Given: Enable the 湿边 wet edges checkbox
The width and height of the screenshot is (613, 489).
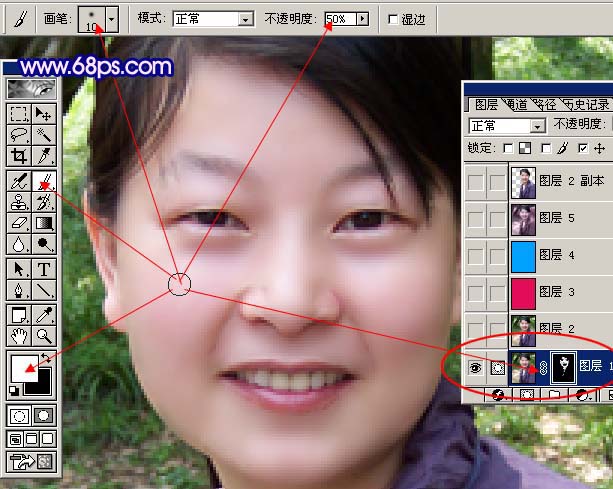Looking at the screenshot, I should click(391, 19).
